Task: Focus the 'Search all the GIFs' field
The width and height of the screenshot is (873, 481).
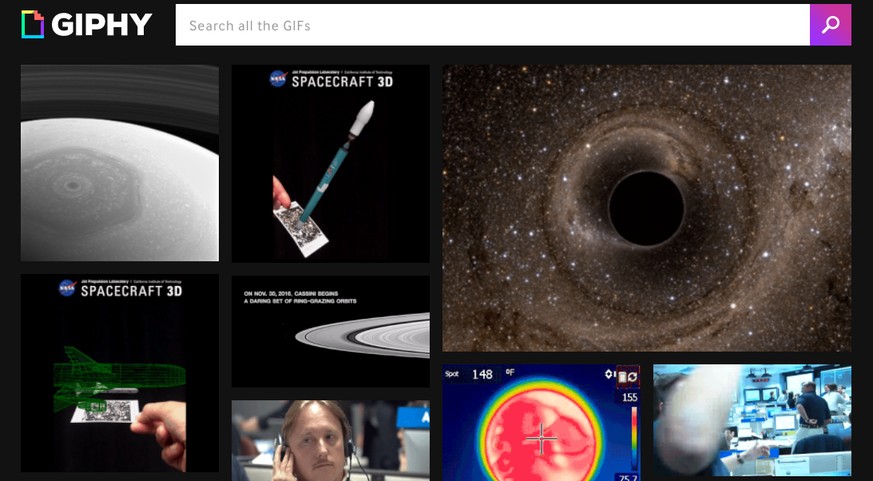Action: pos(492,25)
